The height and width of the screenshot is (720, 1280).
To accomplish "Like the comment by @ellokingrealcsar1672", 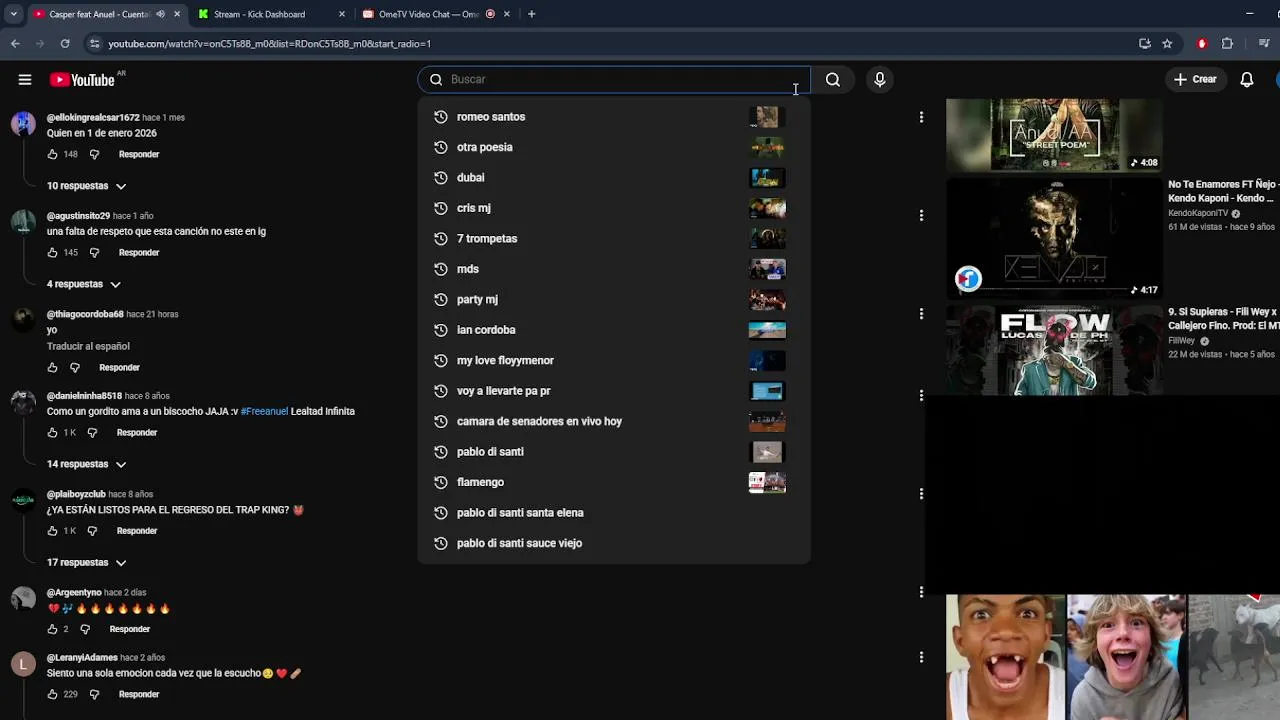I will tap(53, 155).
